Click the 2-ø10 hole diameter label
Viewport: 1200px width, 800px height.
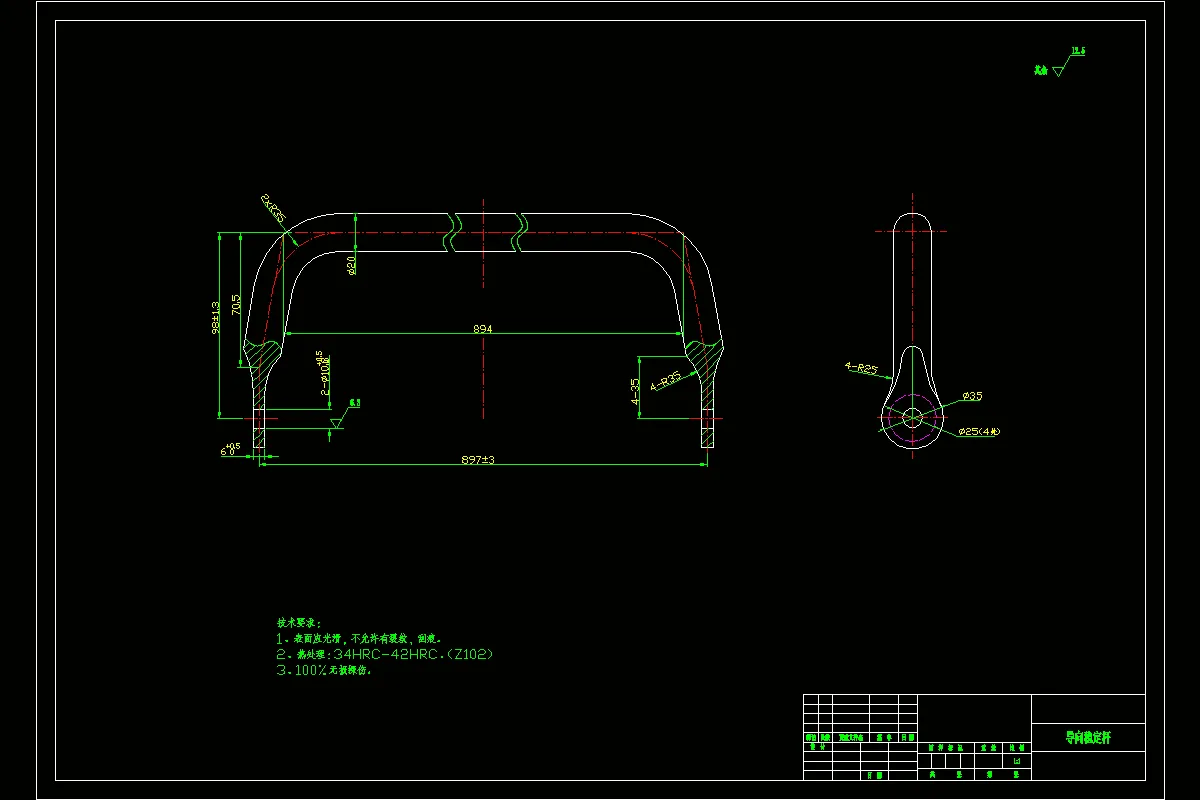[x=324, y=373]
